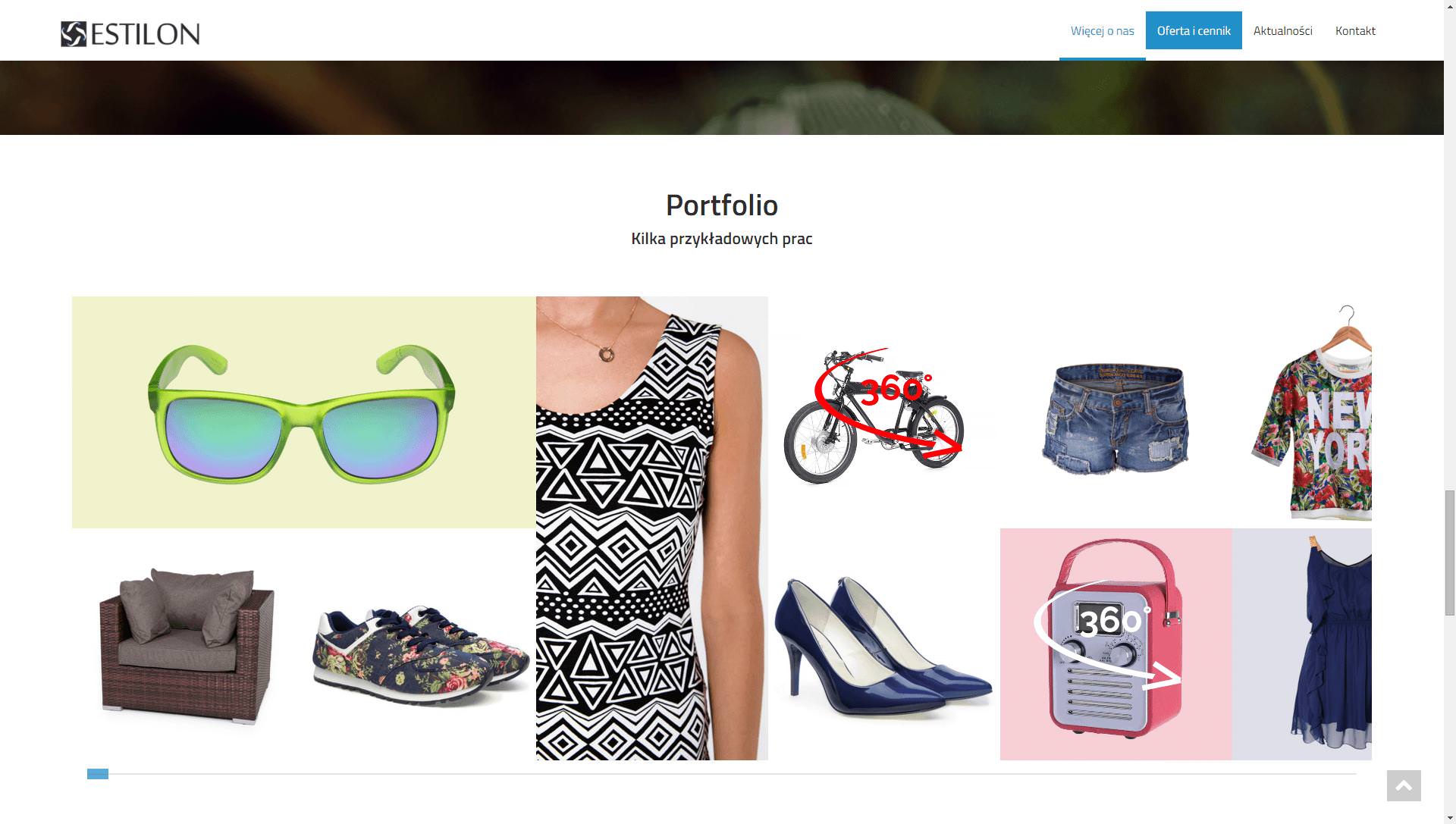
Task: Click the blue portfolio carousel slider handle
Action: (x=98, y=774)
